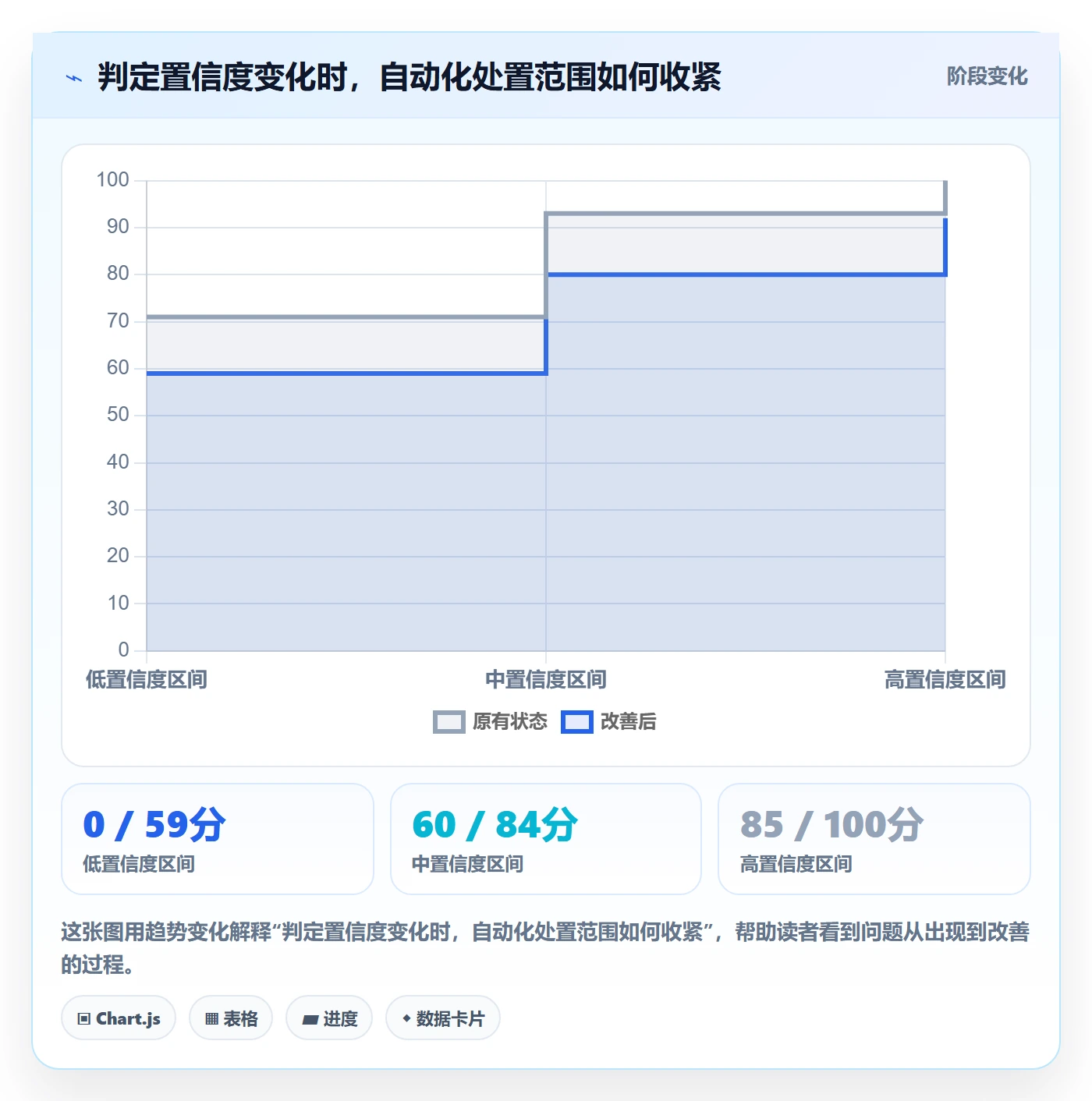Click the 中置信度区间 caption under 60 / 84分
Screen dimensions: 1092x1101
pyautogui.click(x=468, y=864)
